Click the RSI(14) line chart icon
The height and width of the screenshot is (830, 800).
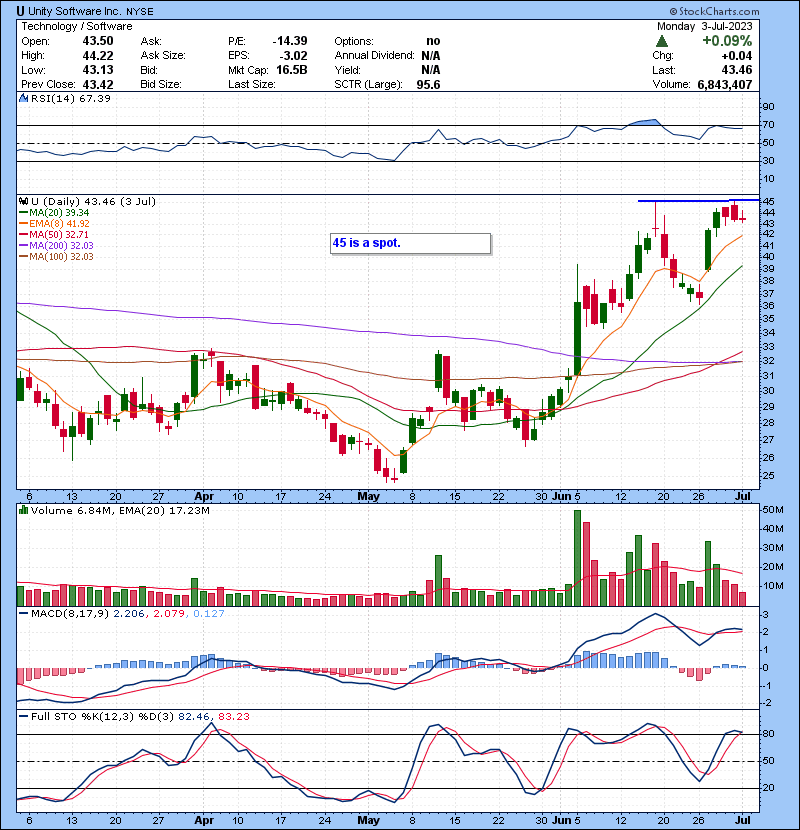(23, 98)
